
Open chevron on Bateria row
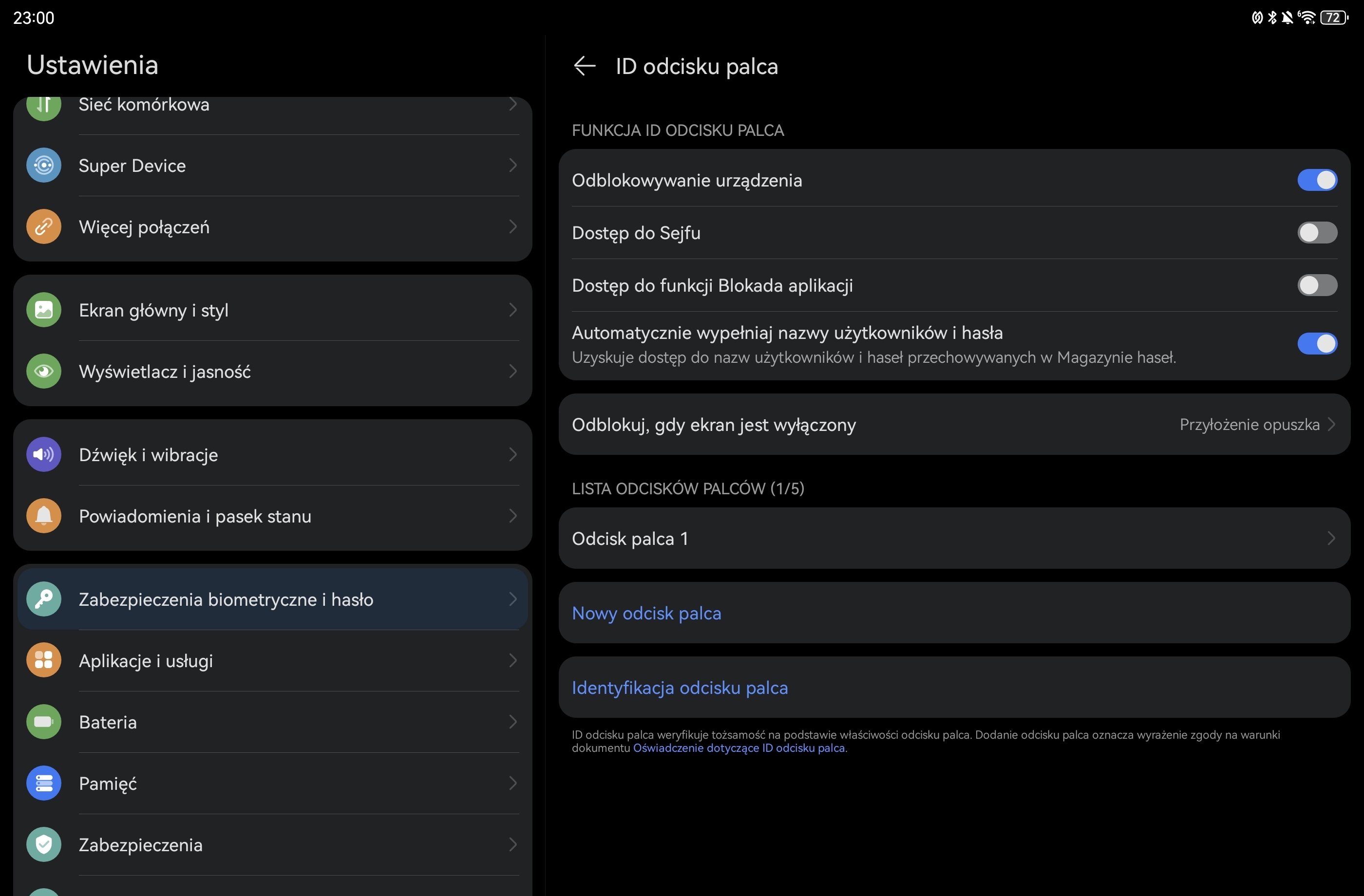(x=513, y=721)
